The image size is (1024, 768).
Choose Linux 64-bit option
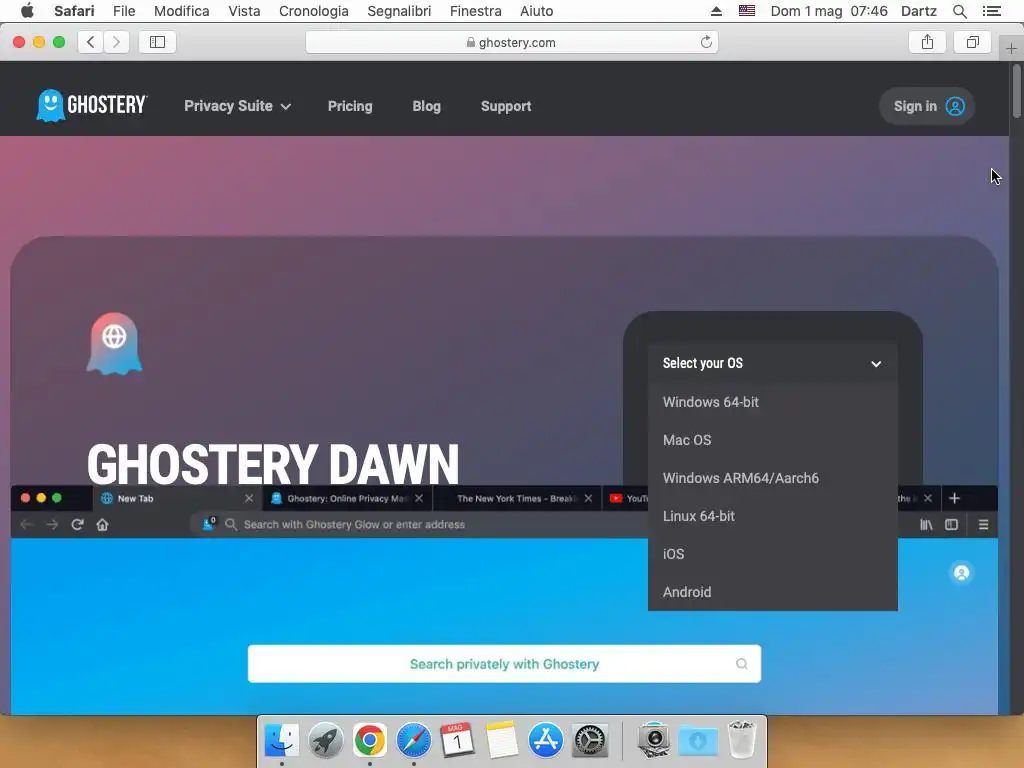[773, 516]
